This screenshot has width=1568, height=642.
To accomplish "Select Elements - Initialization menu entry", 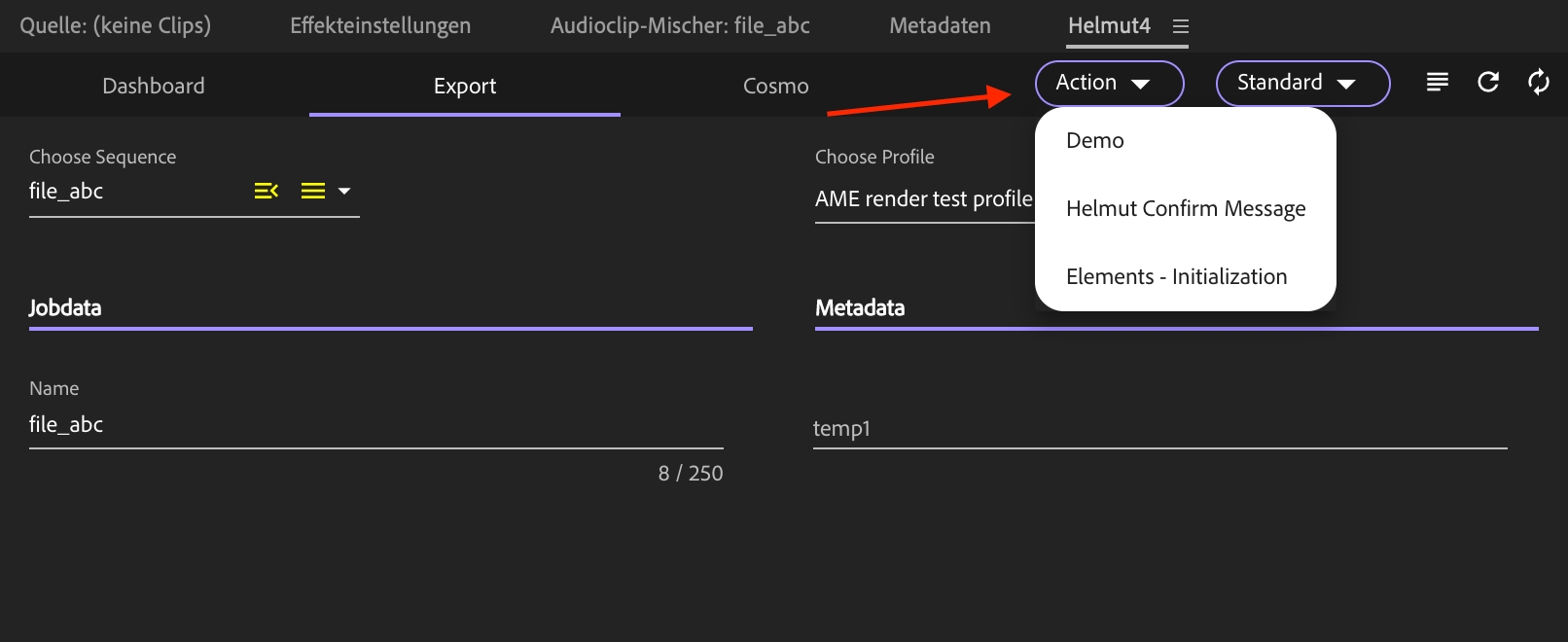I will pyautogui.click(x=1176, y=277).
